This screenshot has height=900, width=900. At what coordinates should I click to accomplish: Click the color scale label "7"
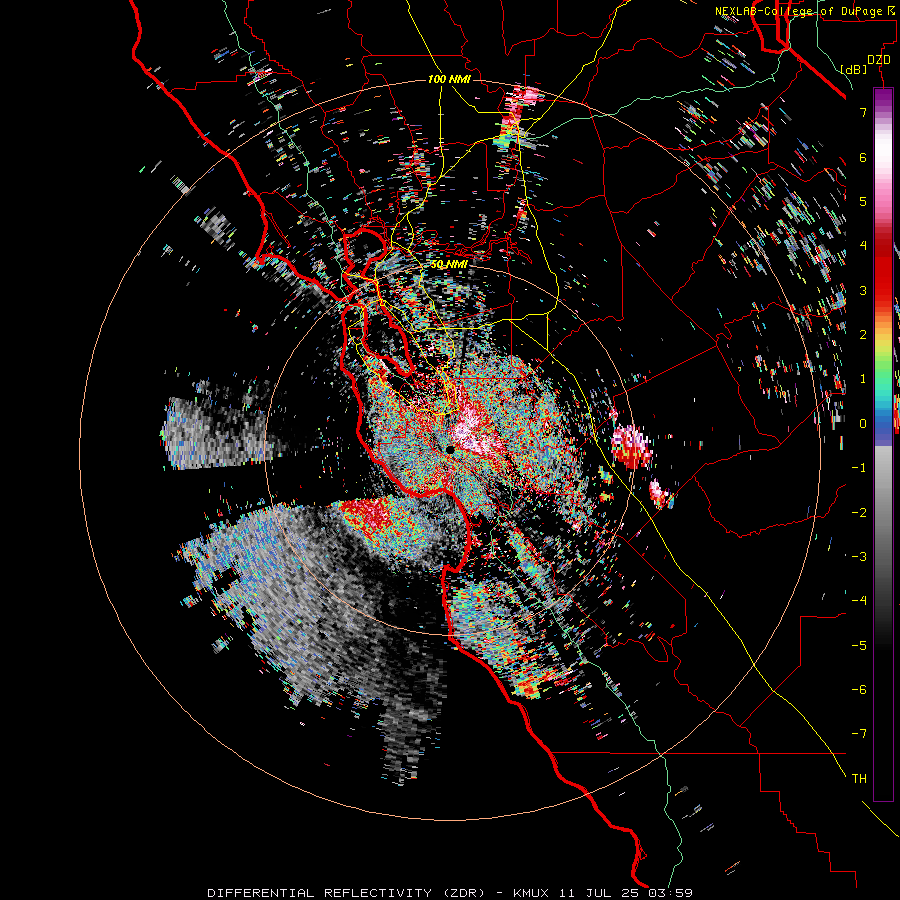coord(863,112)
